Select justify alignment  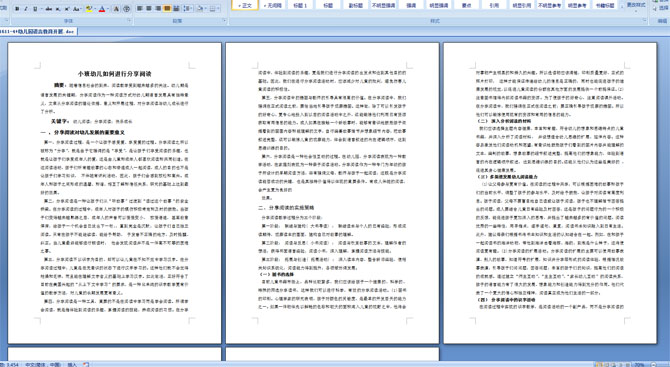point(167,9)
